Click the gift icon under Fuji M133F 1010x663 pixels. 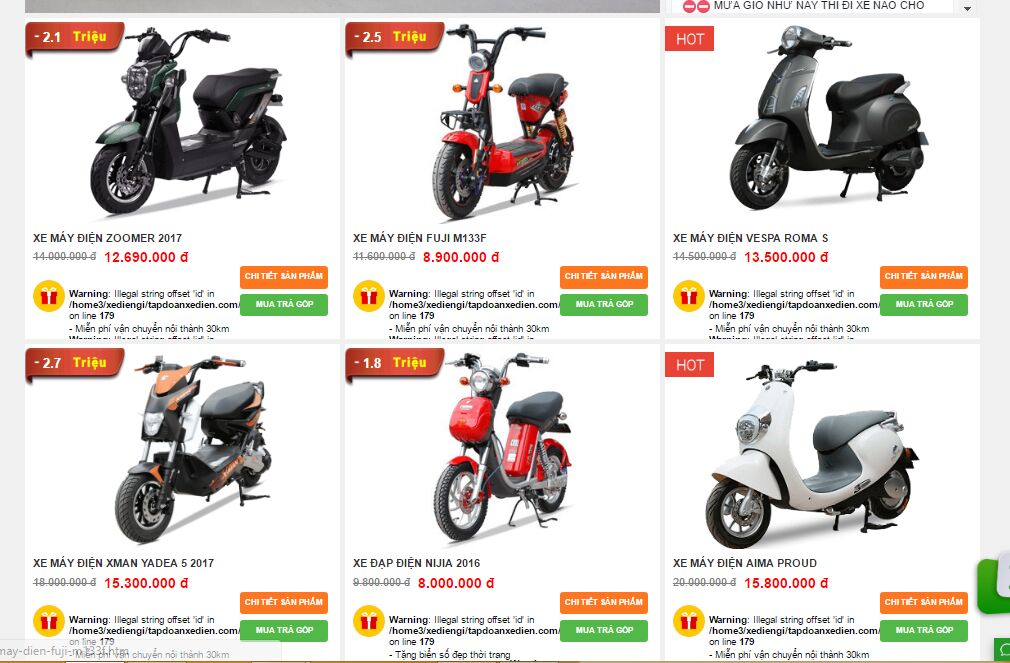tap(369, 296)
